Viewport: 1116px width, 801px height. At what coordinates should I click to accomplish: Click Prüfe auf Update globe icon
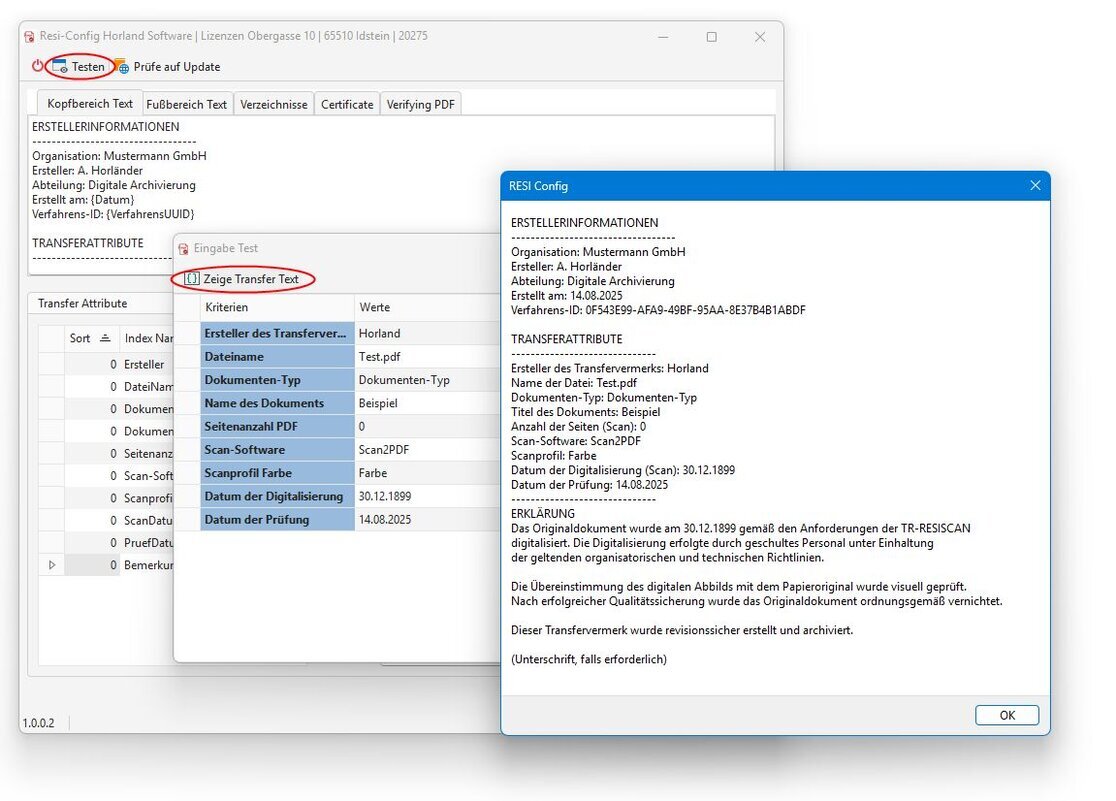(x=121, y=67)
